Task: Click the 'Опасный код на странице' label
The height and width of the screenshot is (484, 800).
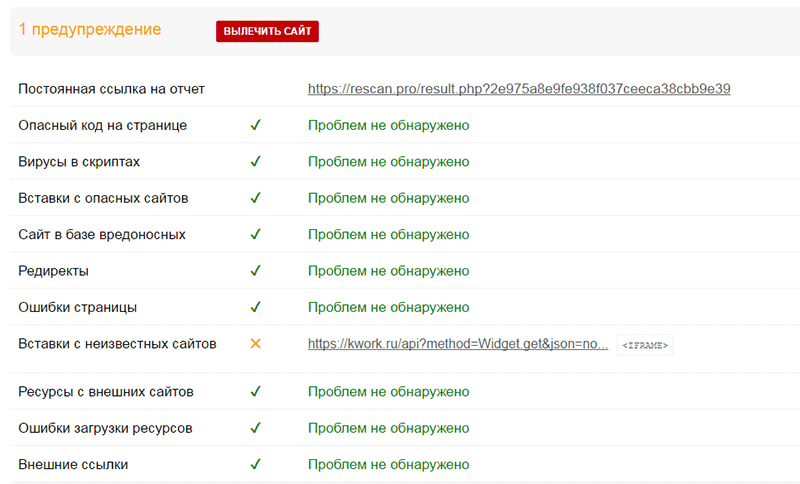Action: tap(103, 125)
